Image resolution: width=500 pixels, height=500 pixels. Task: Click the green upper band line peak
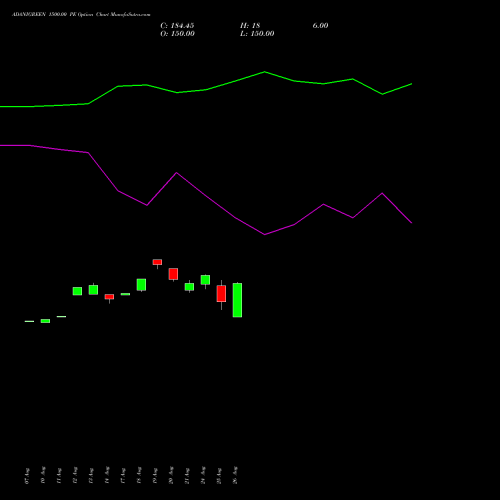(x=265, y=72)
